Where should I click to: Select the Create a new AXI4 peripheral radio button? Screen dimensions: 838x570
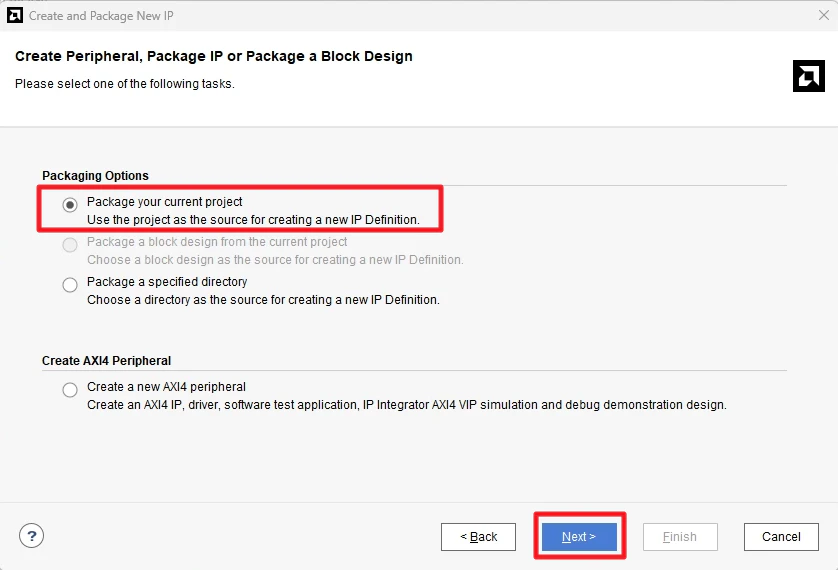click(x=70, y=390)
